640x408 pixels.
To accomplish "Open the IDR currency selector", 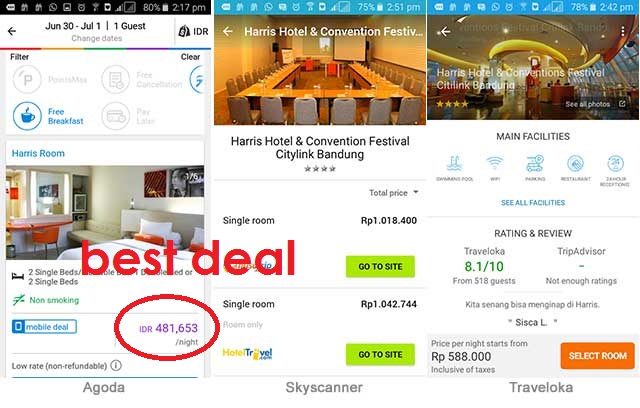I will (x=193, y=31).
